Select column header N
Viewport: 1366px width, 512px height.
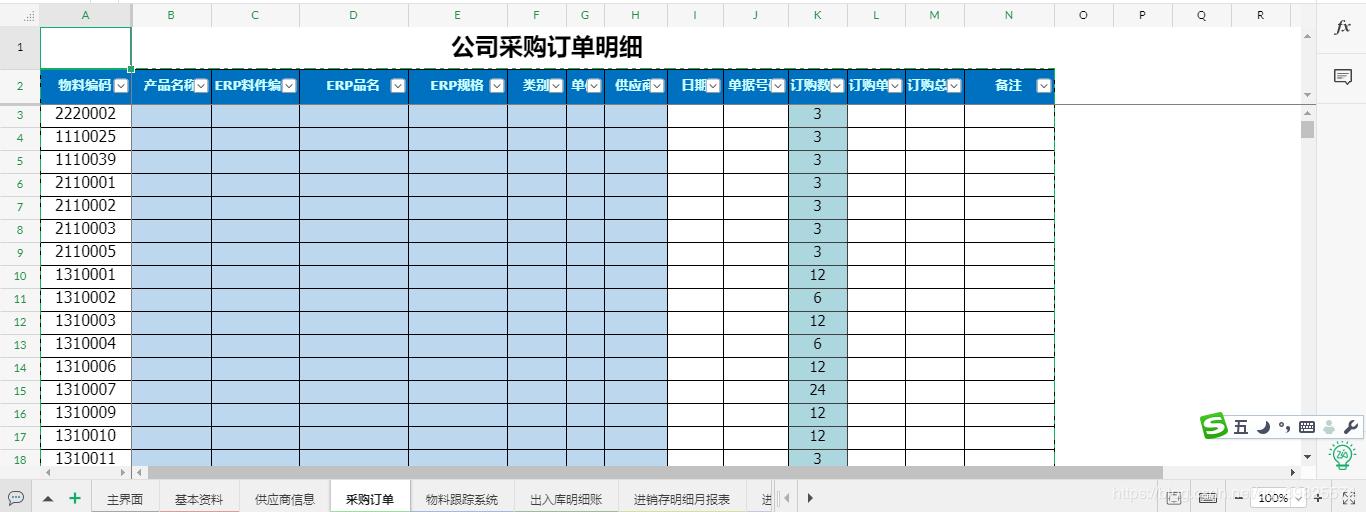(1009, 15)
